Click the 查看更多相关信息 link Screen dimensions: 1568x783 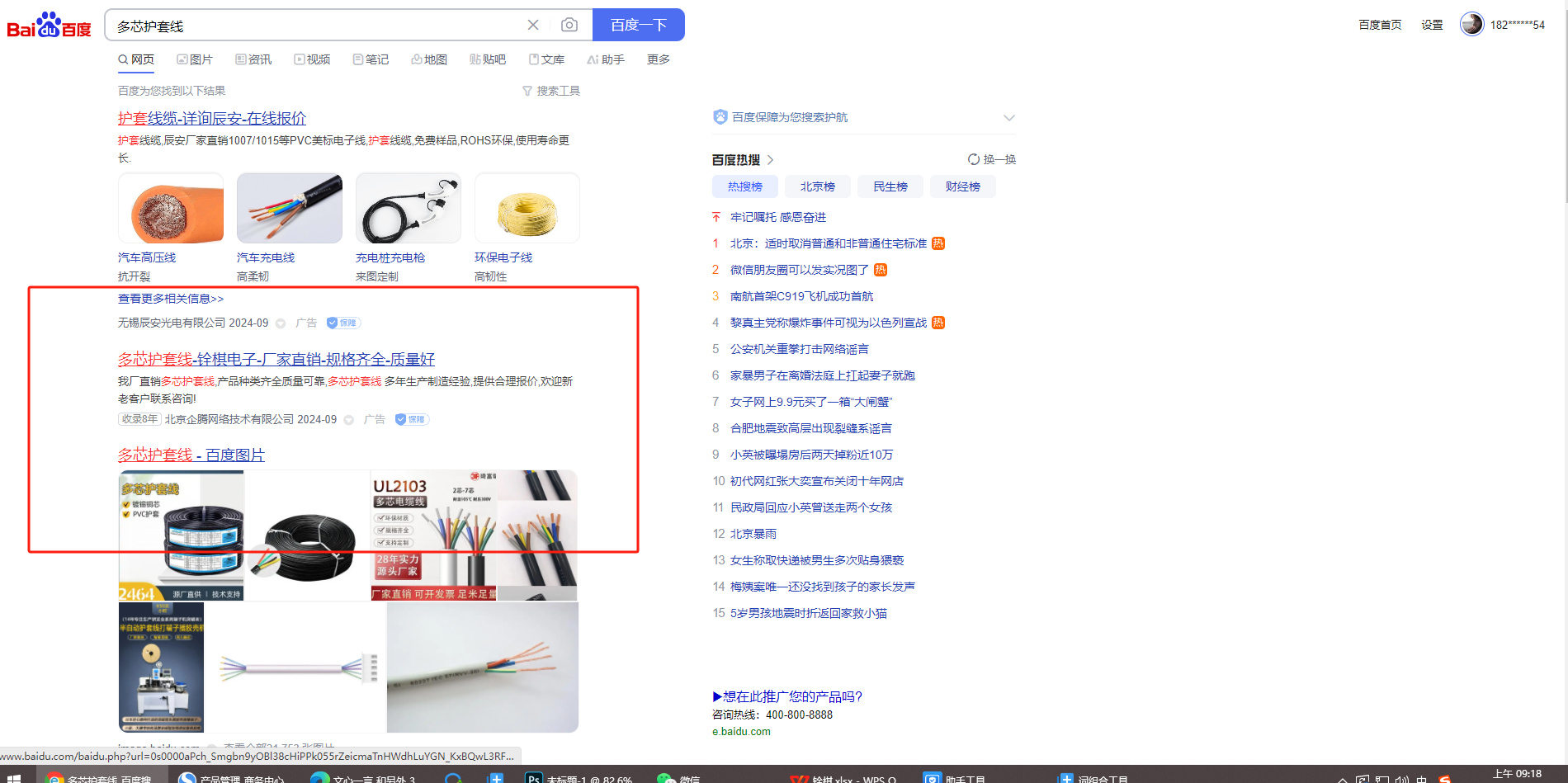(171, 299)
